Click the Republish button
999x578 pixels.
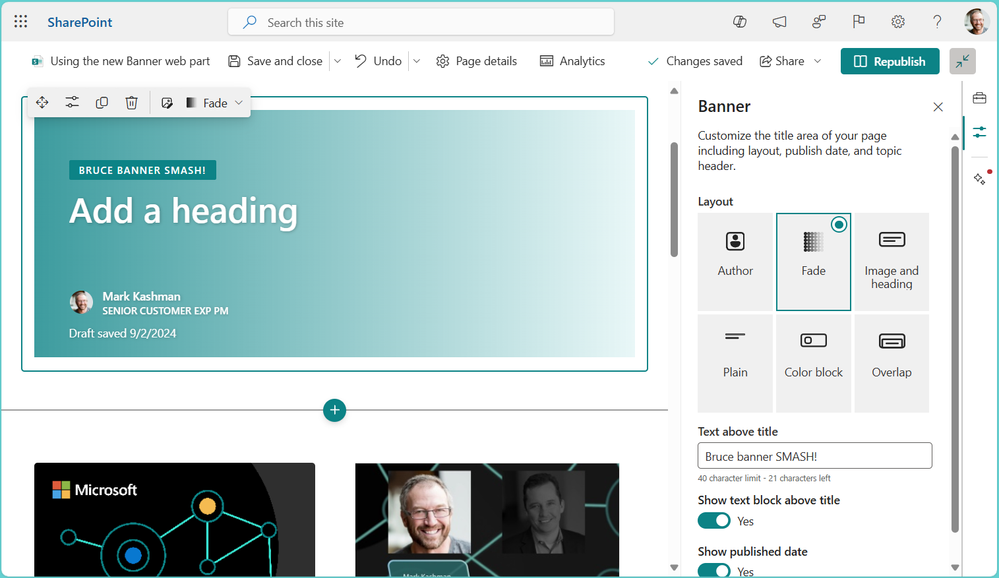[x=889, y=61]
